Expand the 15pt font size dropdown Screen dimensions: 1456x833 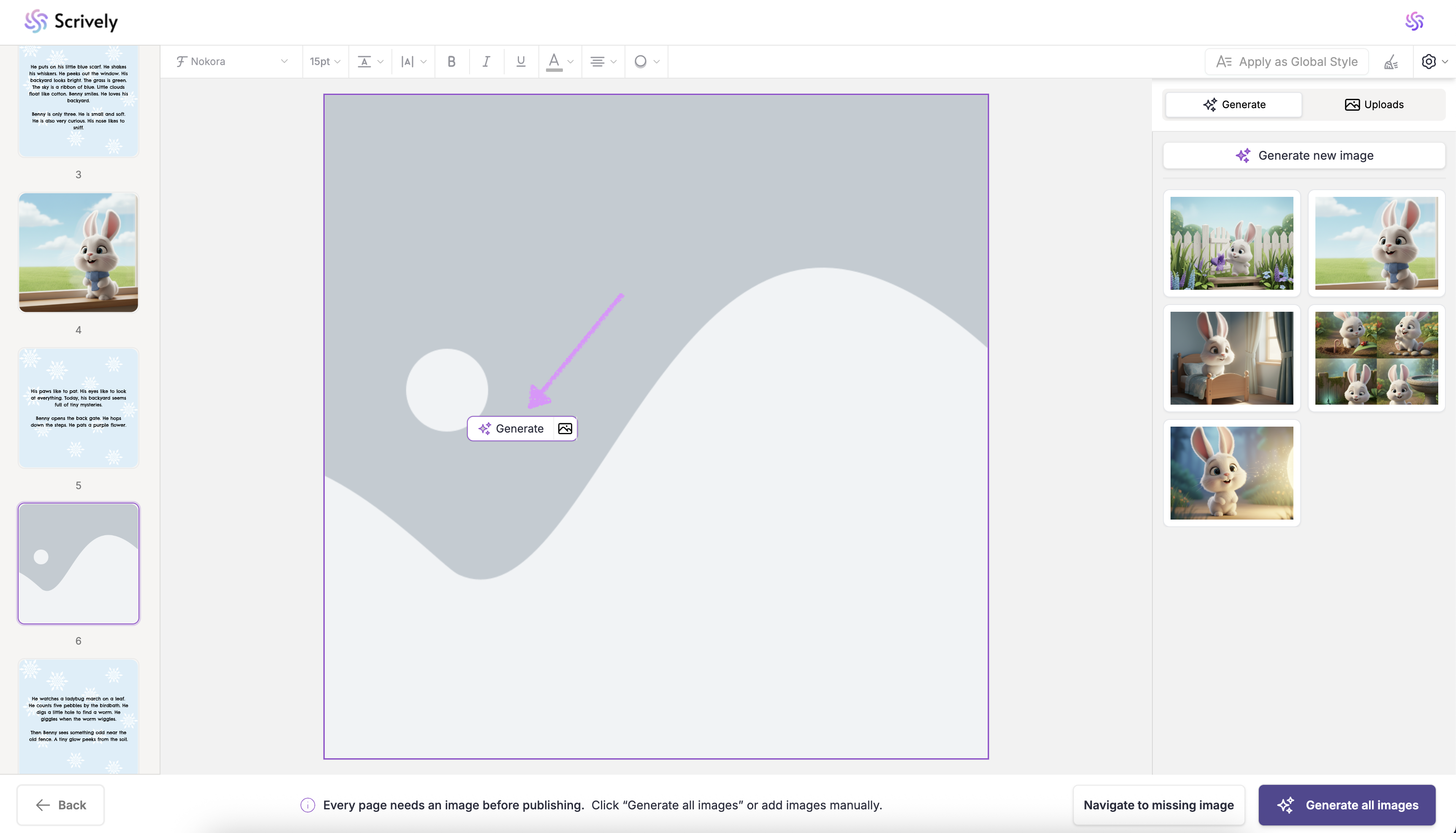(325, 61)
